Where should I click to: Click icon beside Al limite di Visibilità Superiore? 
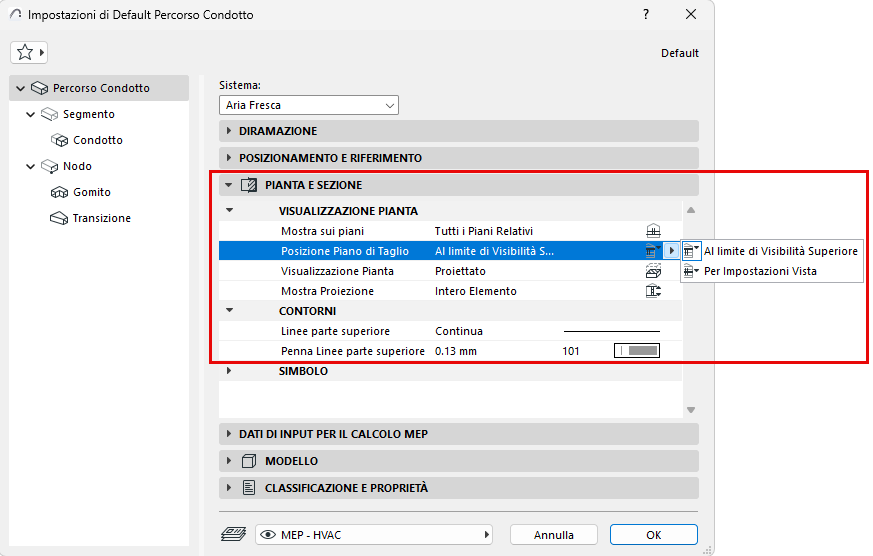[691, 251]
